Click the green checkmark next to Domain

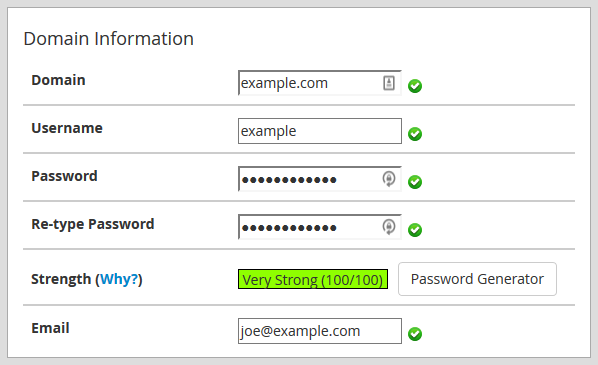pyautogui.click(x=415, y=86)
